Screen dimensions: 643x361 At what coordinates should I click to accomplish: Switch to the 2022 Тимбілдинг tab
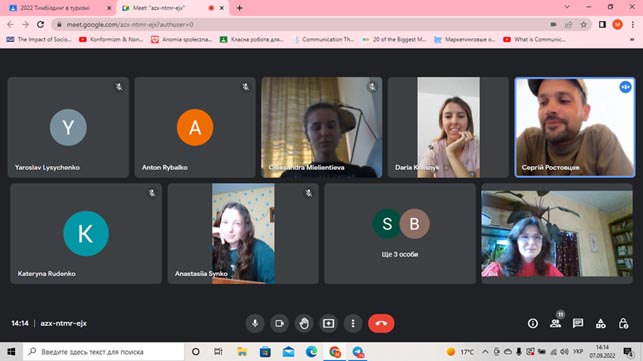pos(59,8)
